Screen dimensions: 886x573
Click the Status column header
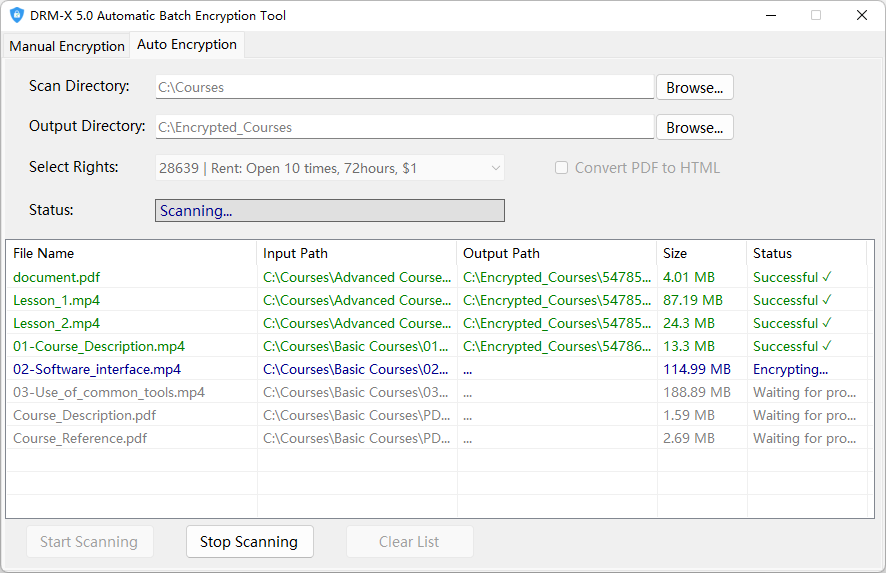[806, 253]
